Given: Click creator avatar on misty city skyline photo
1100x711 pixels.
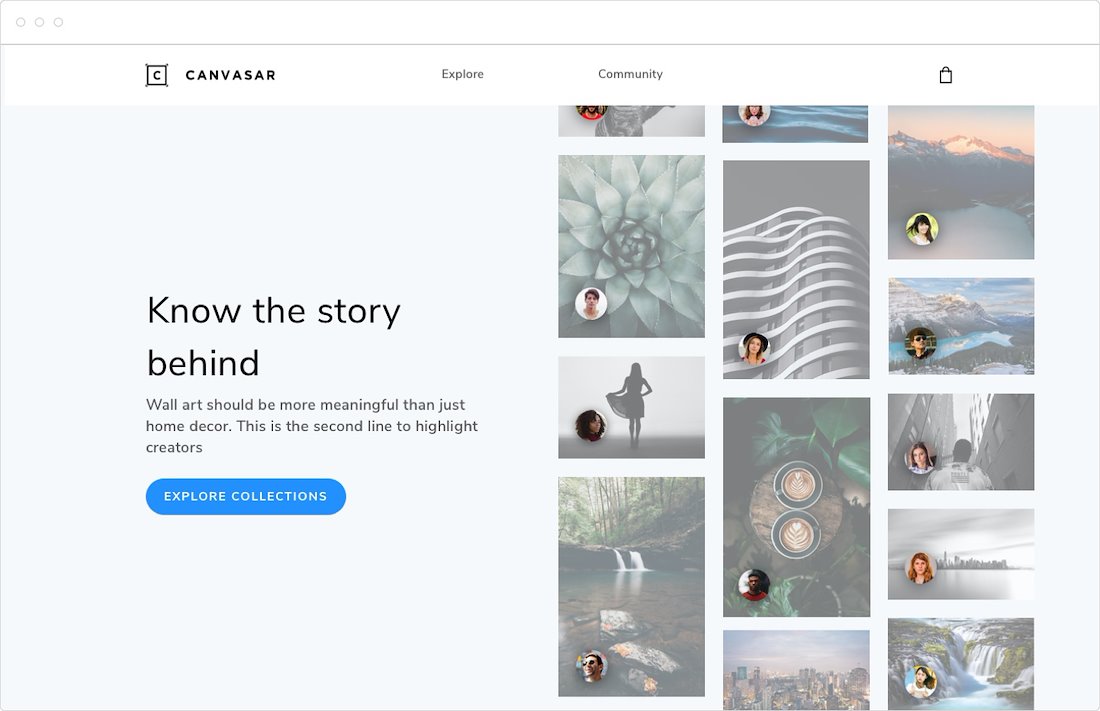Looking at the screenshot, I should coord(920,567).
